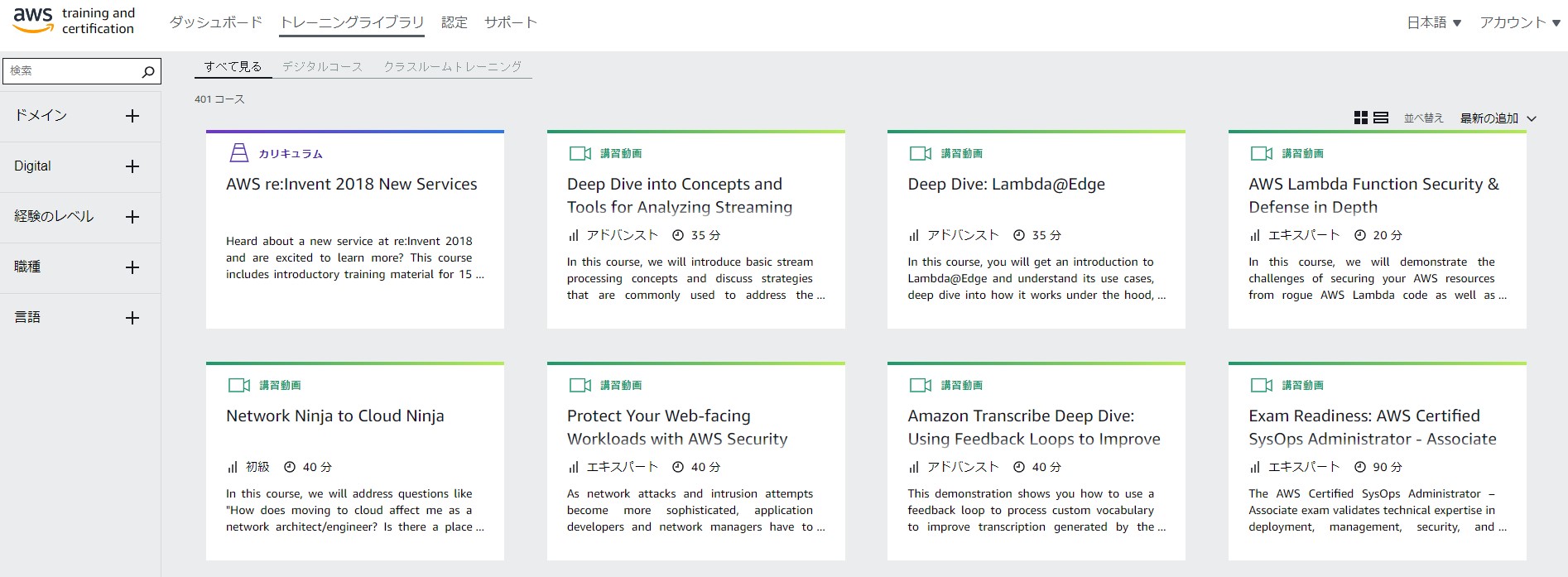The image size is (1568, 577).
Task: Switch to list view icon
Action: click(x=1381, y=118)
